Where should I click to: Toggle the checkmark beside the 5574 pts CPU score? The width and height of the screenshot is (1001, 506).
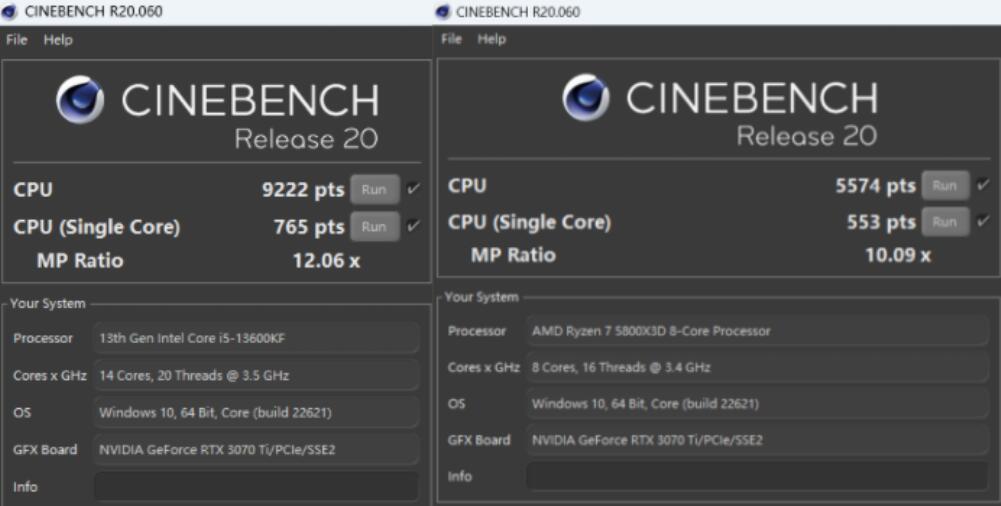coord(983,185)
